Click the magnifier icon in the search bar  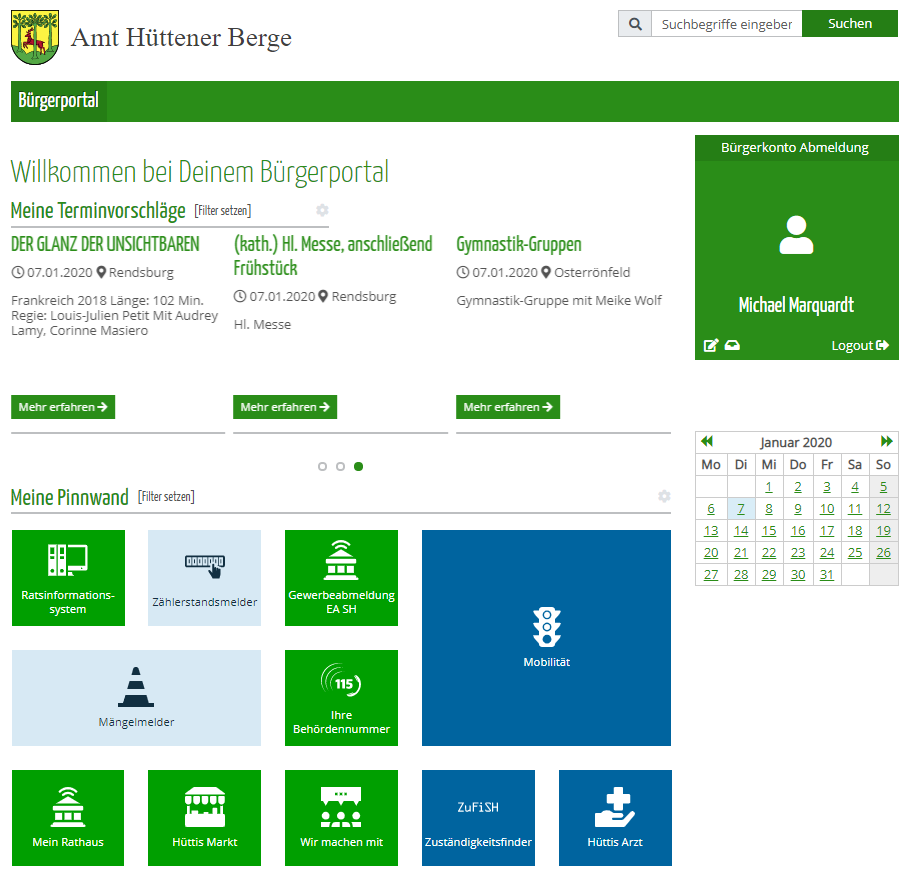(634, 23)
